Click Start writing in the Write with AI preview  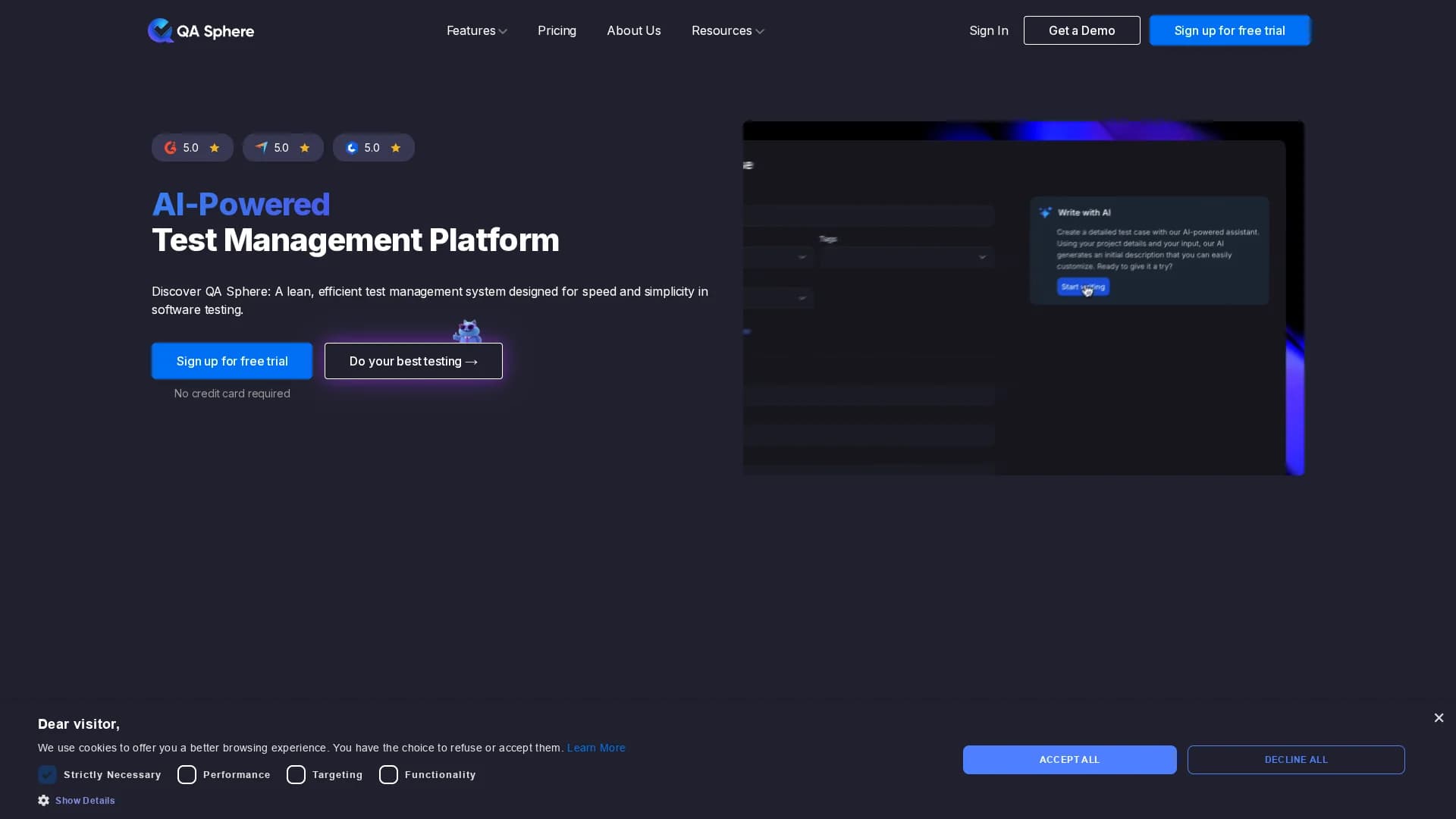pos(1083,287)
